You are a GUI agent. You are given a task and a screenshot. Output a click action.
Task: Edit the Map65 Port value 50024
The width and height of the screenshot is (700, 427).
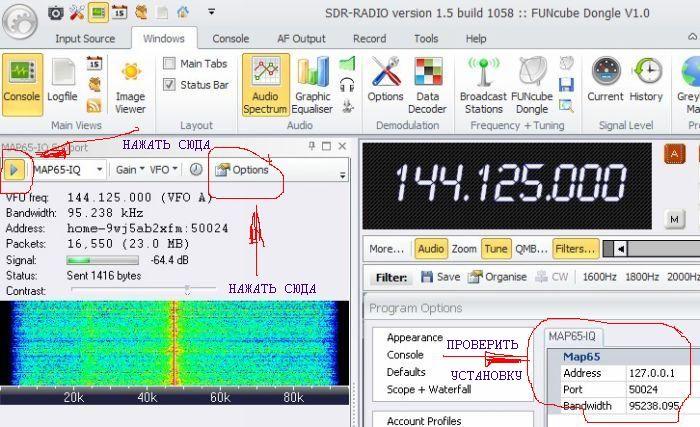tap(663, 389)
